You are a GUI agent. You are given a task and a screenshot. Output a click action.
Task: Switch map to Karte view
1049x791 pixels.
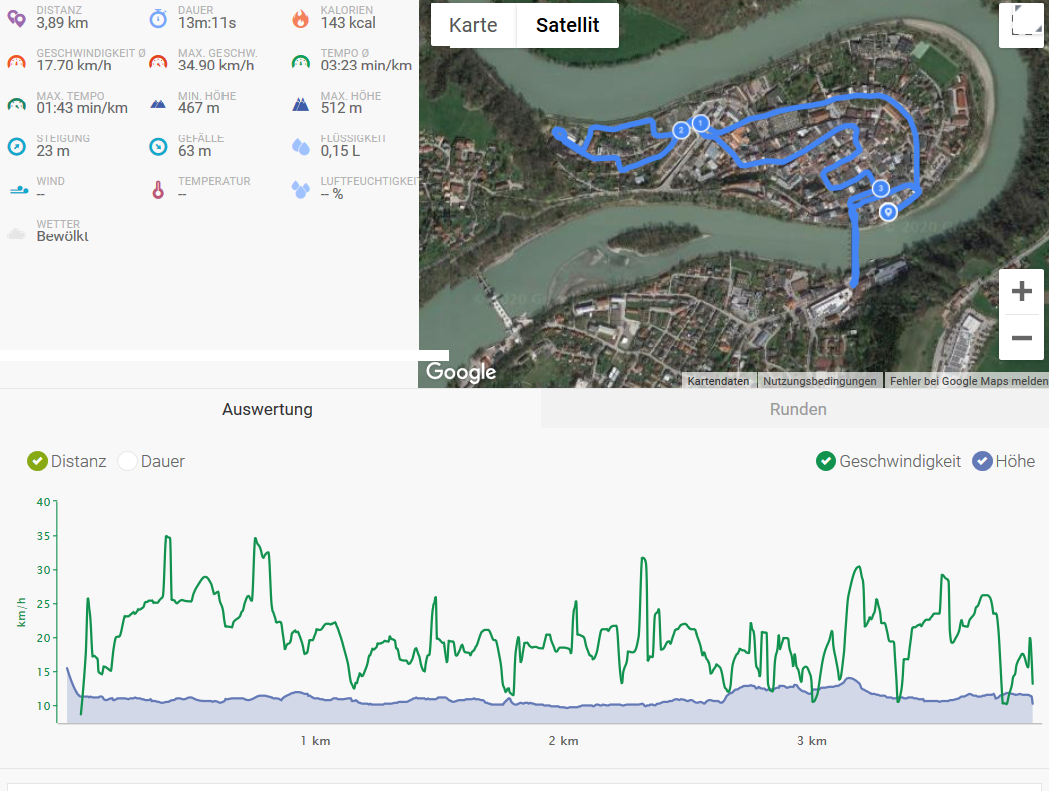473,25
